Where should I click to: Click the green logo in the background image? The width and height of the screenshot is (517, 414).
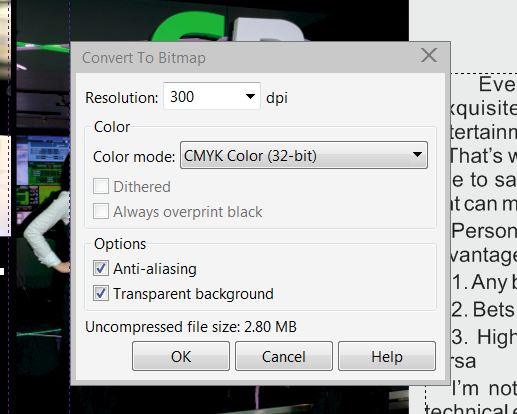(x=187, y=28)
